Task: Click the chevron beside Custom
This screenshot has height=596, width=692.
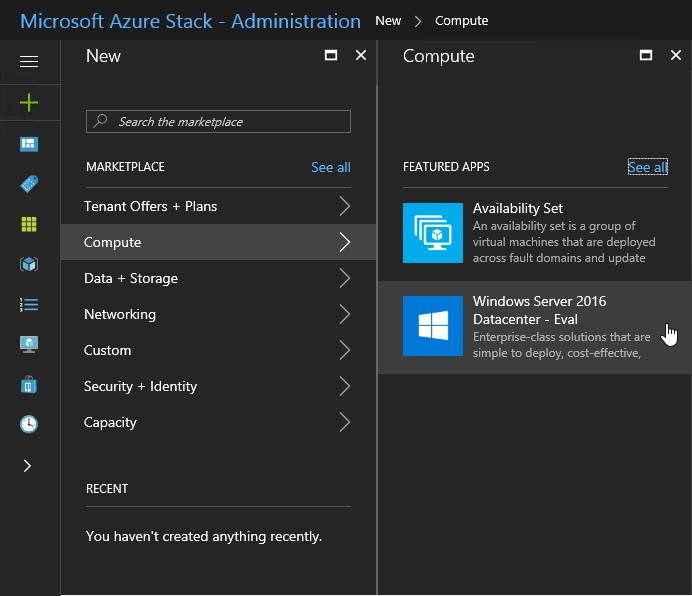Action: pyautogui.click(x=345, y=350)
